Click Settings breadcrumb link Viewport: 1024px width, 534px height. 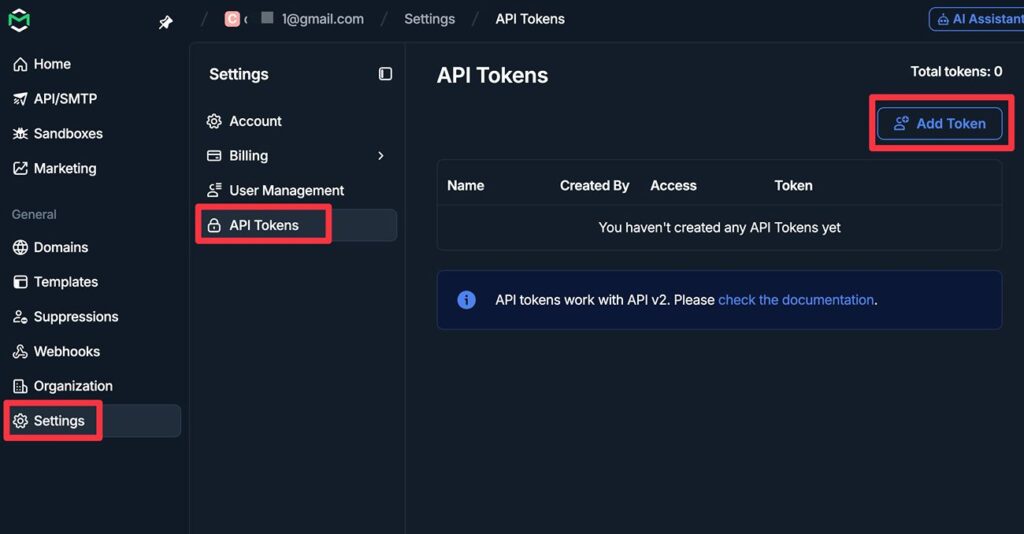(x=429, y=19)
